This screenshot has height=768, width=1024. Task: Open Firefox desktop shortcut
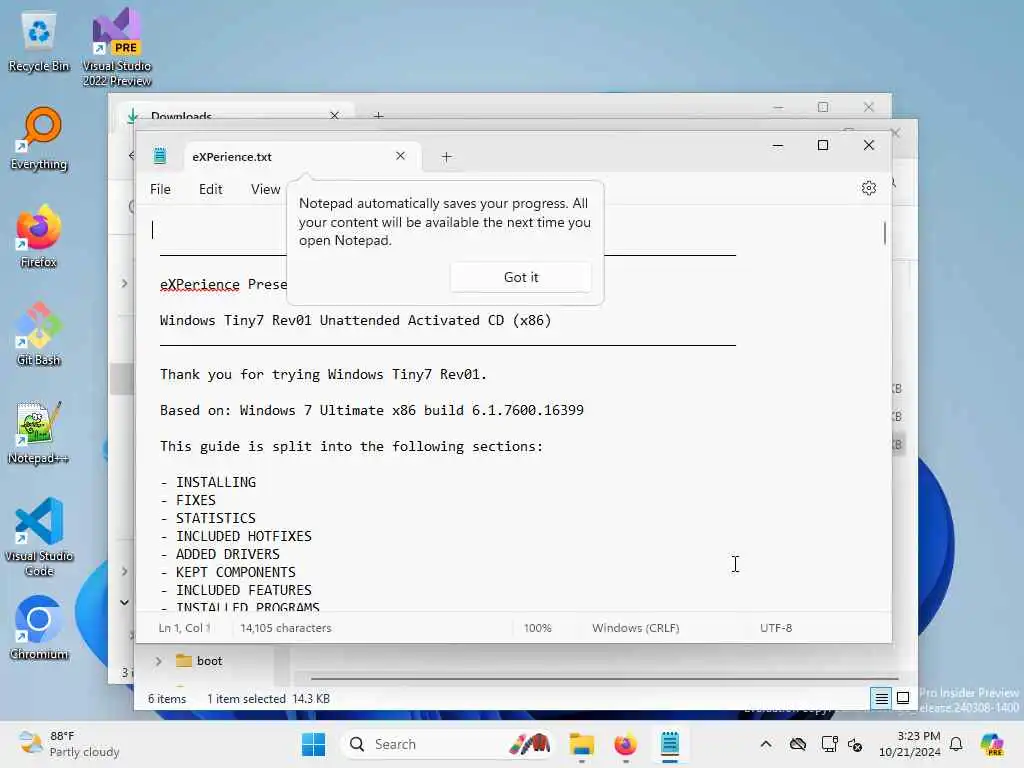click(x=39, y=236)
